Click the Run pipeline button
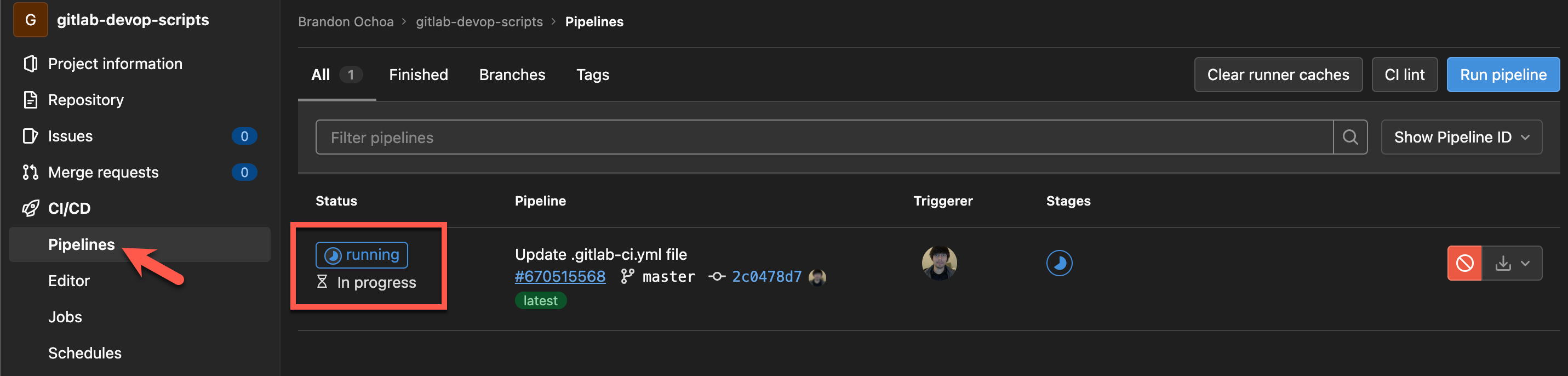Screen dimensions: 1568x376 pos(1503,75)
